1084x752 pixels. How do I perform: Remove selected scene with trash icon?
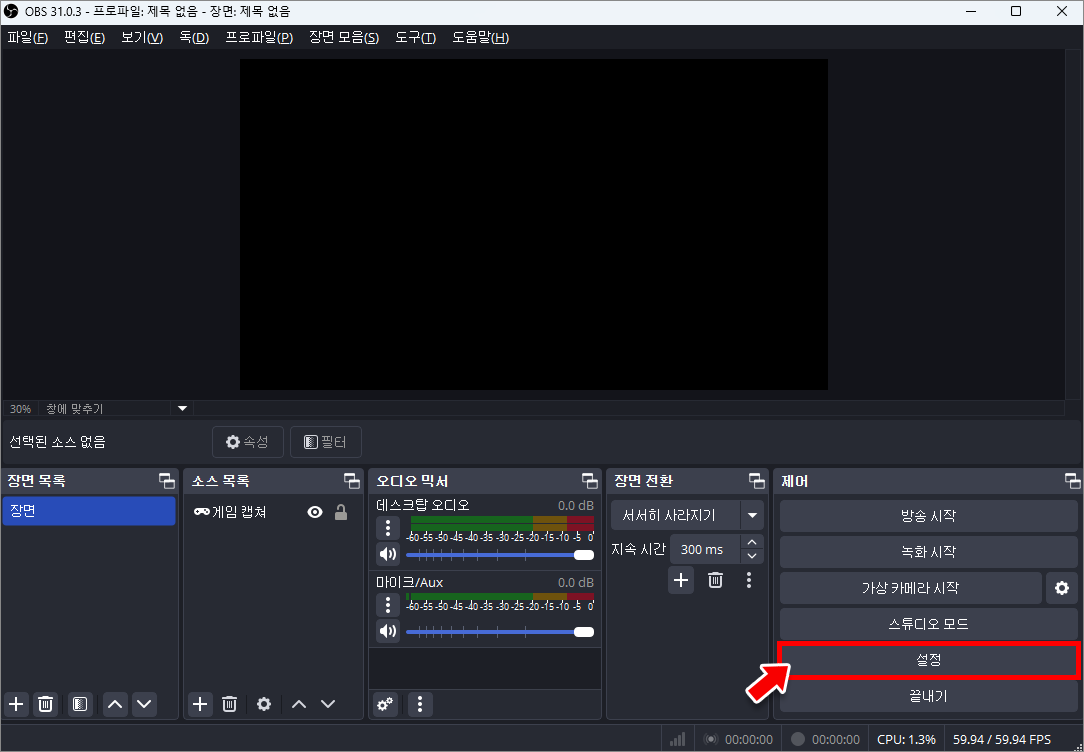46,704
